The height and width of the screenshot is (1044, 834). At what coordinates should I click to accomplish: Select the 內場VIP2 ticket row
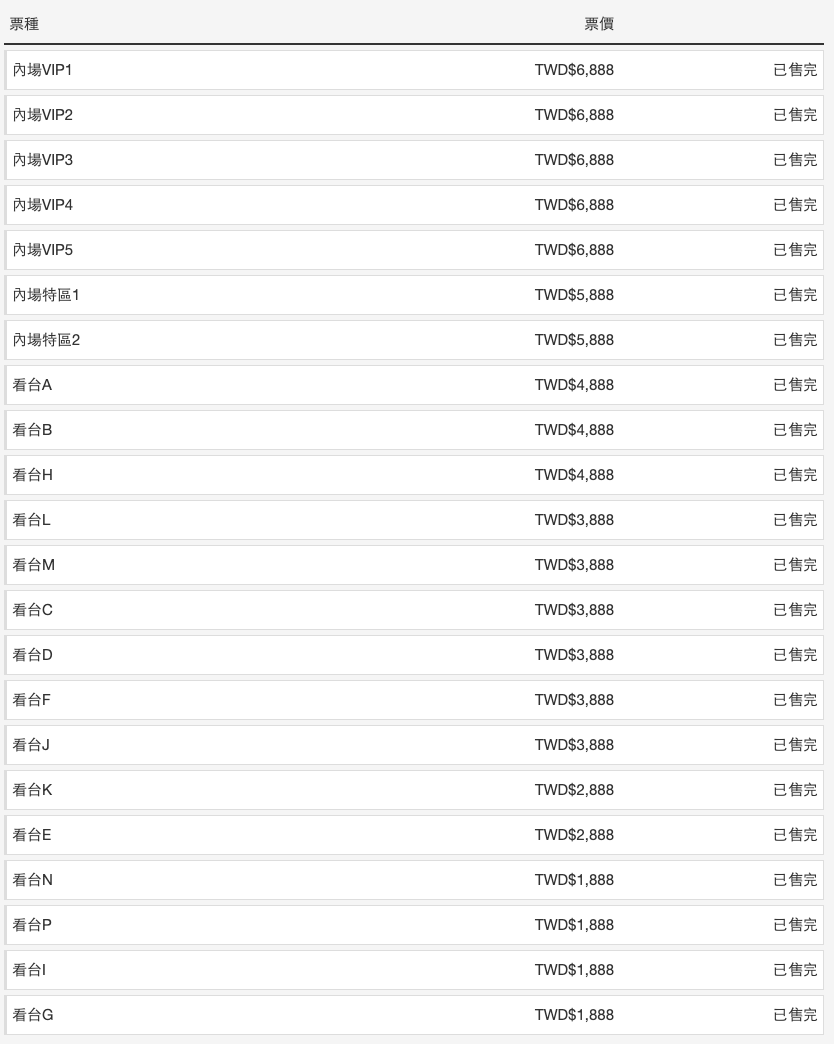pyautogui.click(x=414, y=115)
